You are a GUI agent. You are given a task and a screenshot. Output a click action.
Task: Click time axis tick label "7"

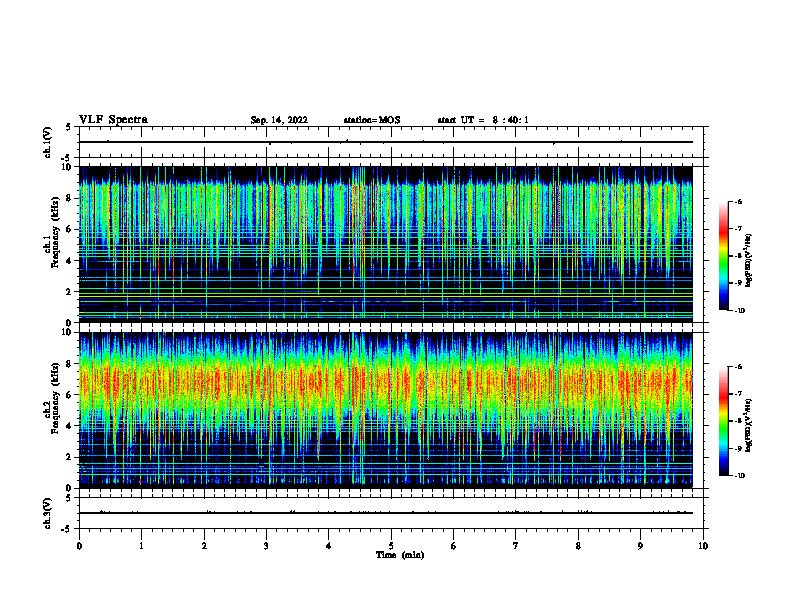point(516,546)
